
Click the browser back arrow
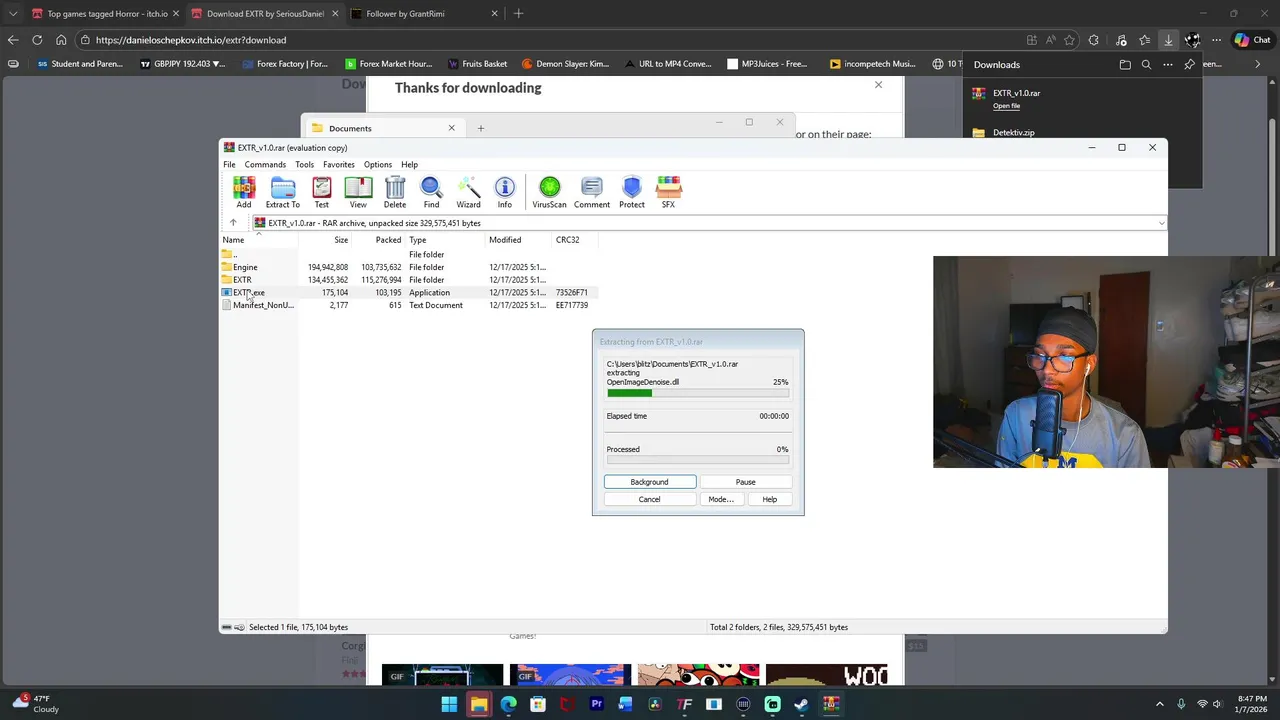click(x=12, y=40)
